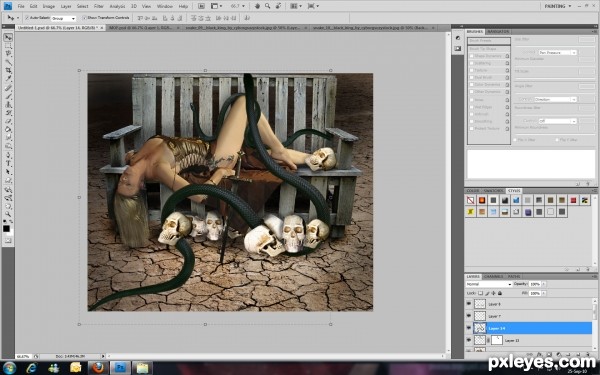
Task: Open the Opacity slider arrow in Layers
Action: click(544, 284)
